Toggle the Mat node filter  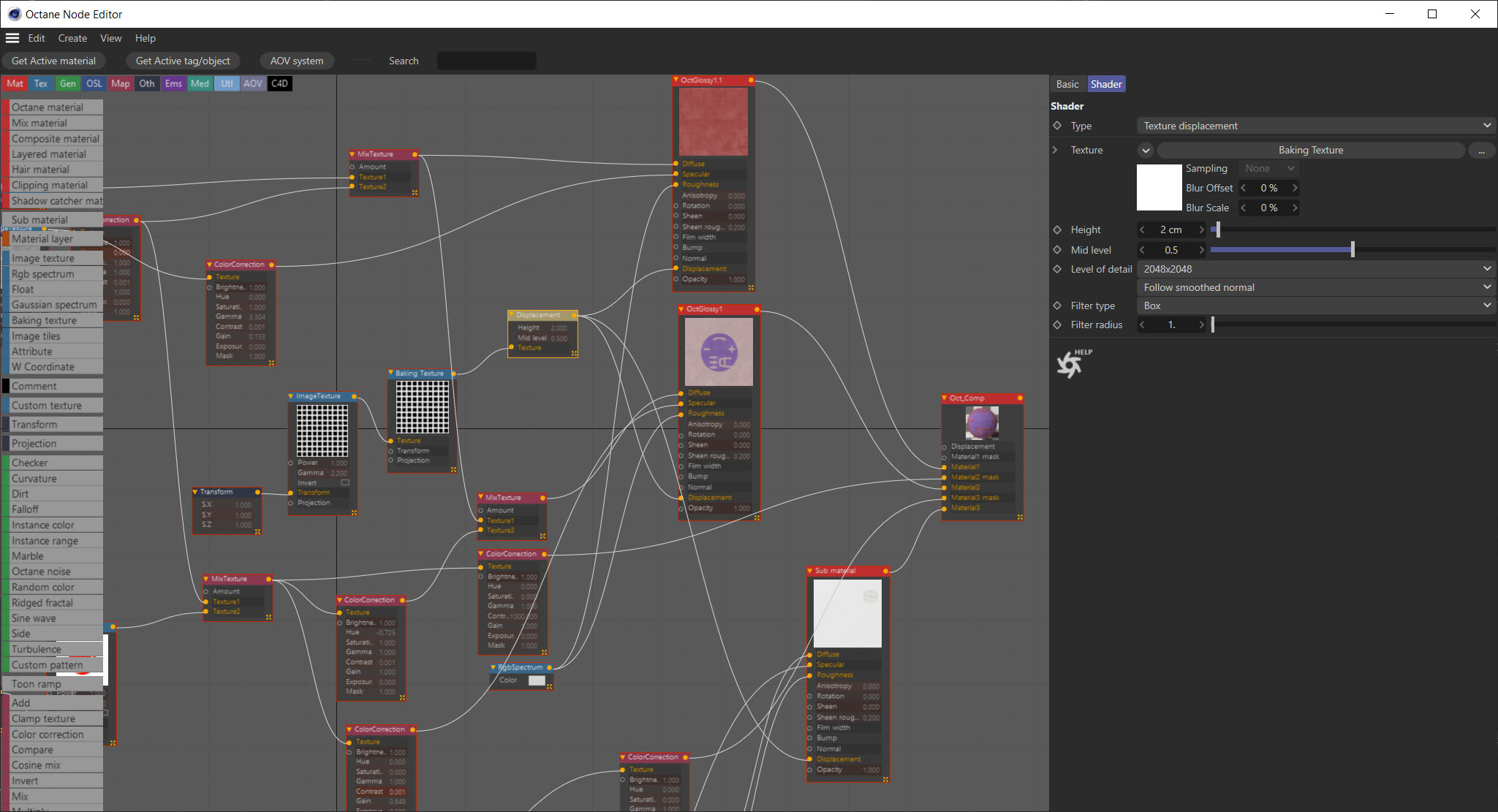click(x=15, y=83)
